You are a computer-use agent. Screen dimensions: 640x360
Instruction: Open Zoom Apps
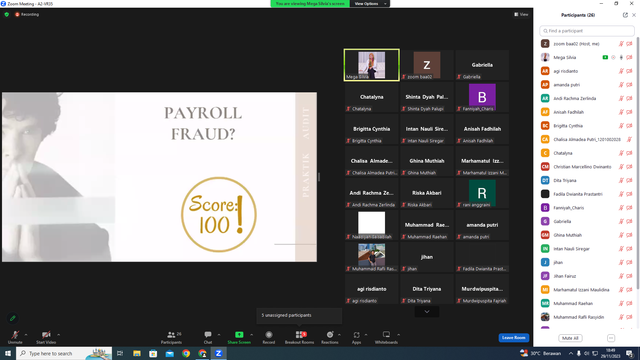click(x=356, y=337)
